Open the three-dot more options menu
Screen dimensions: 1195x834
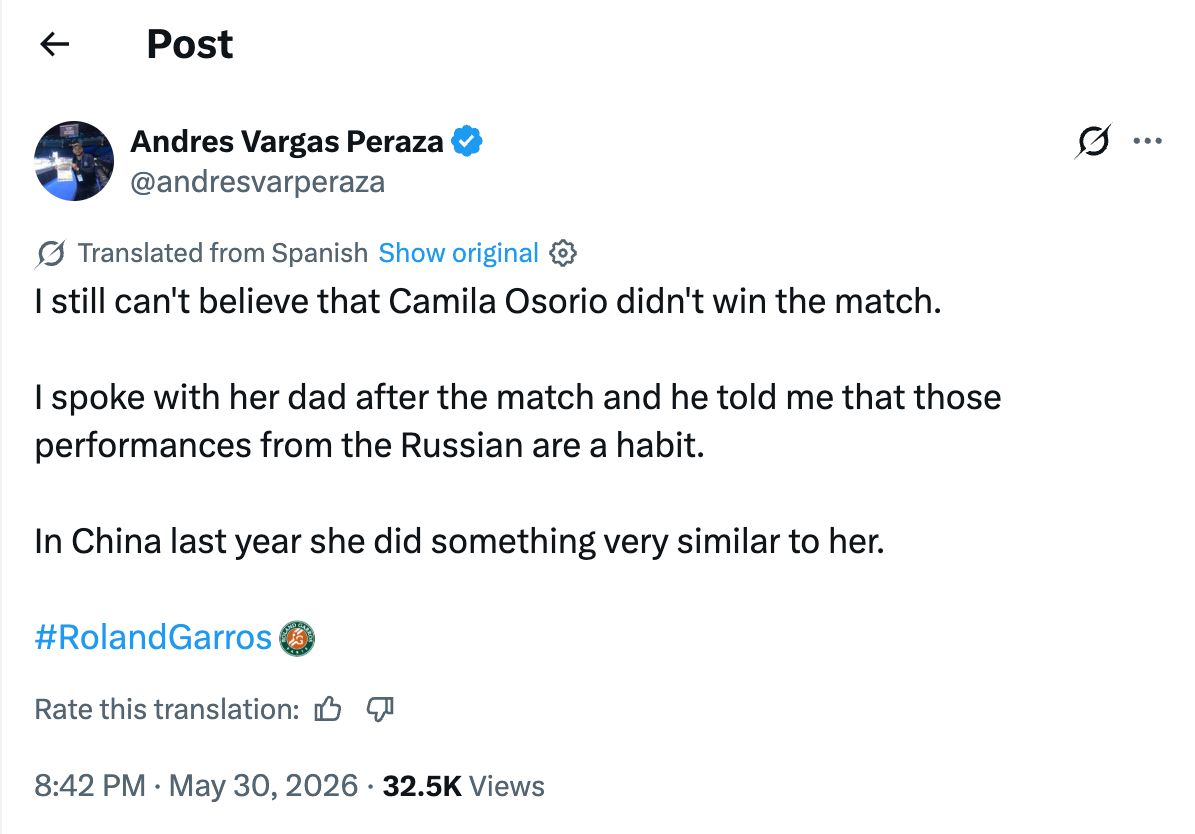pos(1147,141)
